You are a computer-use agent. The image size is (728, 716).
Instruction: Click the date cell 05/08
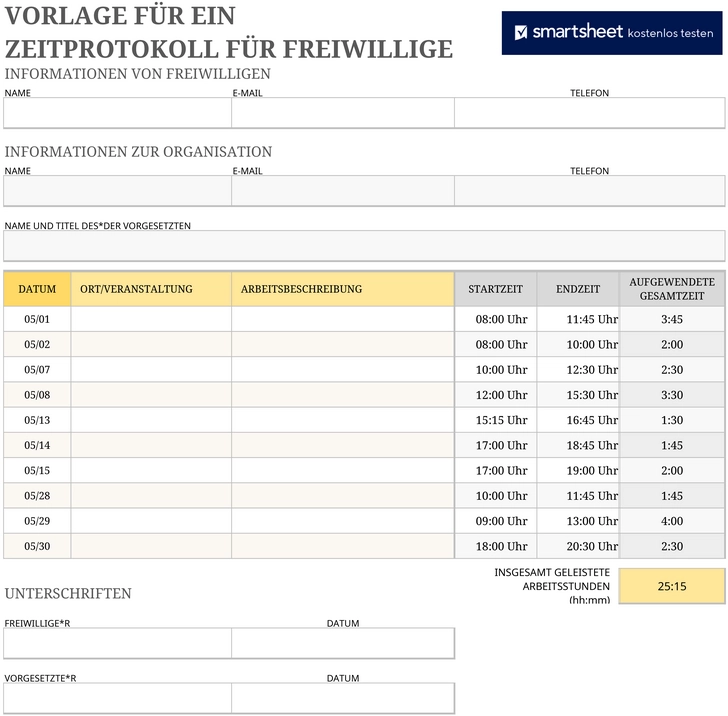pos(37,395)
